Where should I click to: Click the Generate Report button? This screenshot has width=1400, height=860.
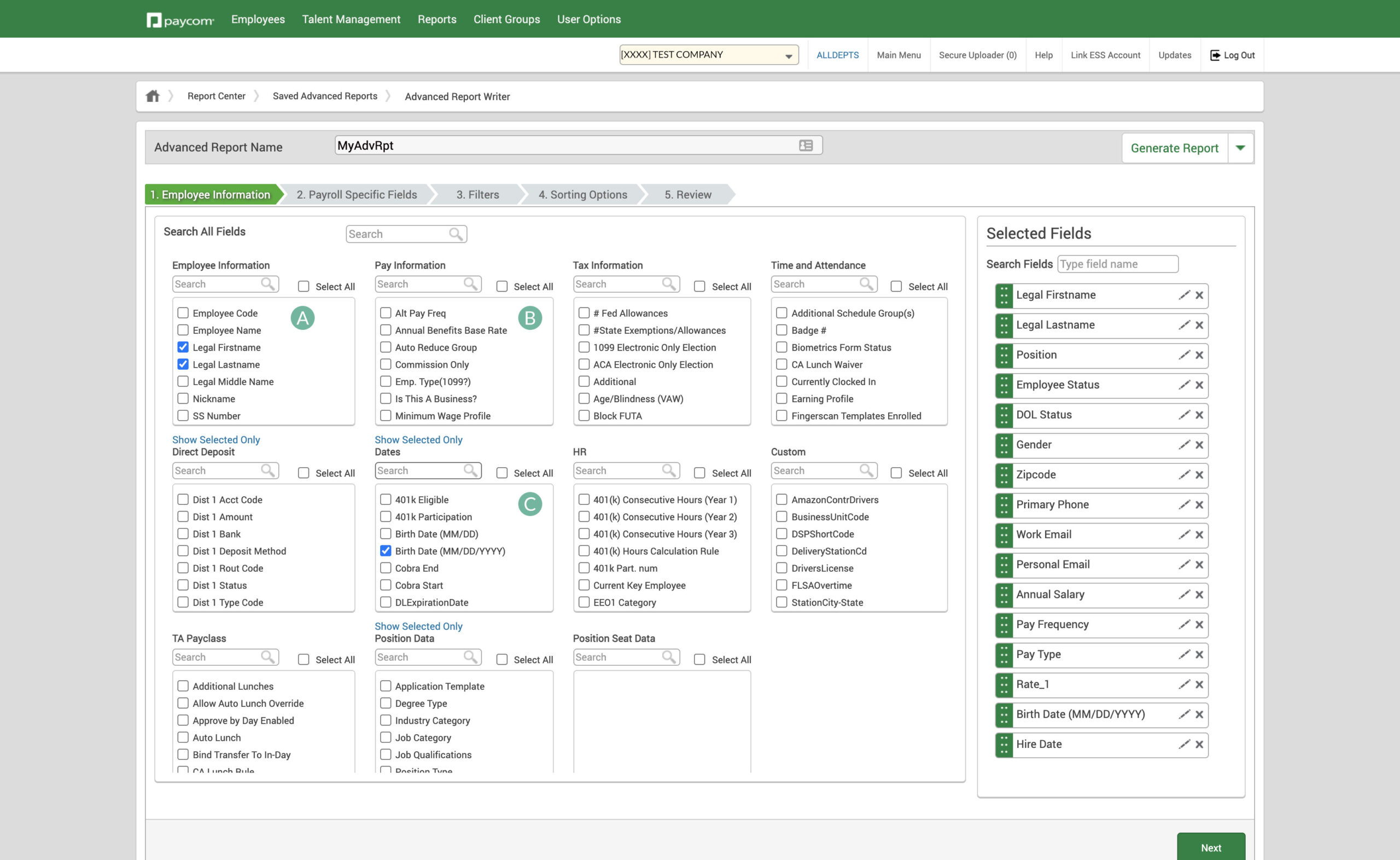pyautogui.click(x=1174, y=148)
